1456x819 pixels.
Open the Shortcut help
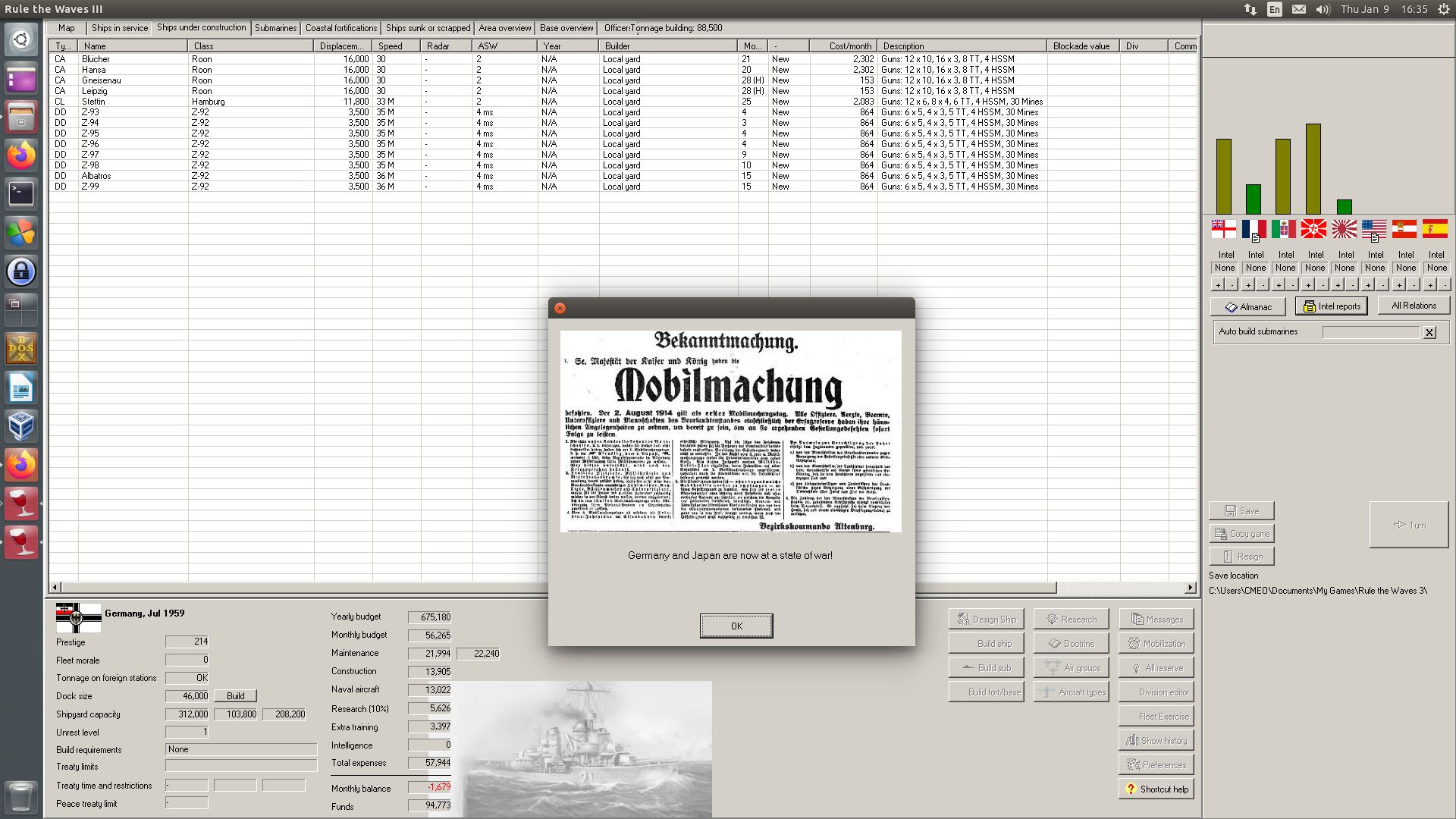coord(1156,789)
